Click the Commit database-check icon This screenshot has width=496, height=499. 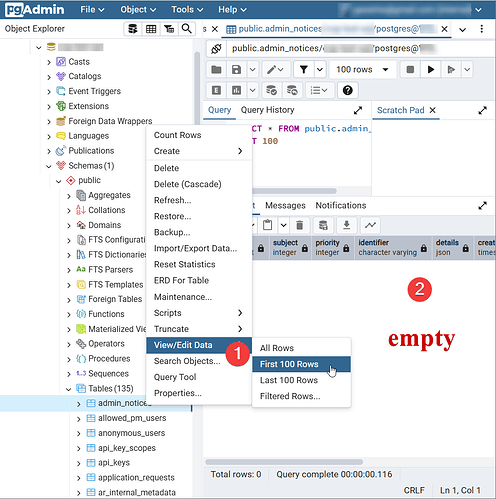point(271,90)
